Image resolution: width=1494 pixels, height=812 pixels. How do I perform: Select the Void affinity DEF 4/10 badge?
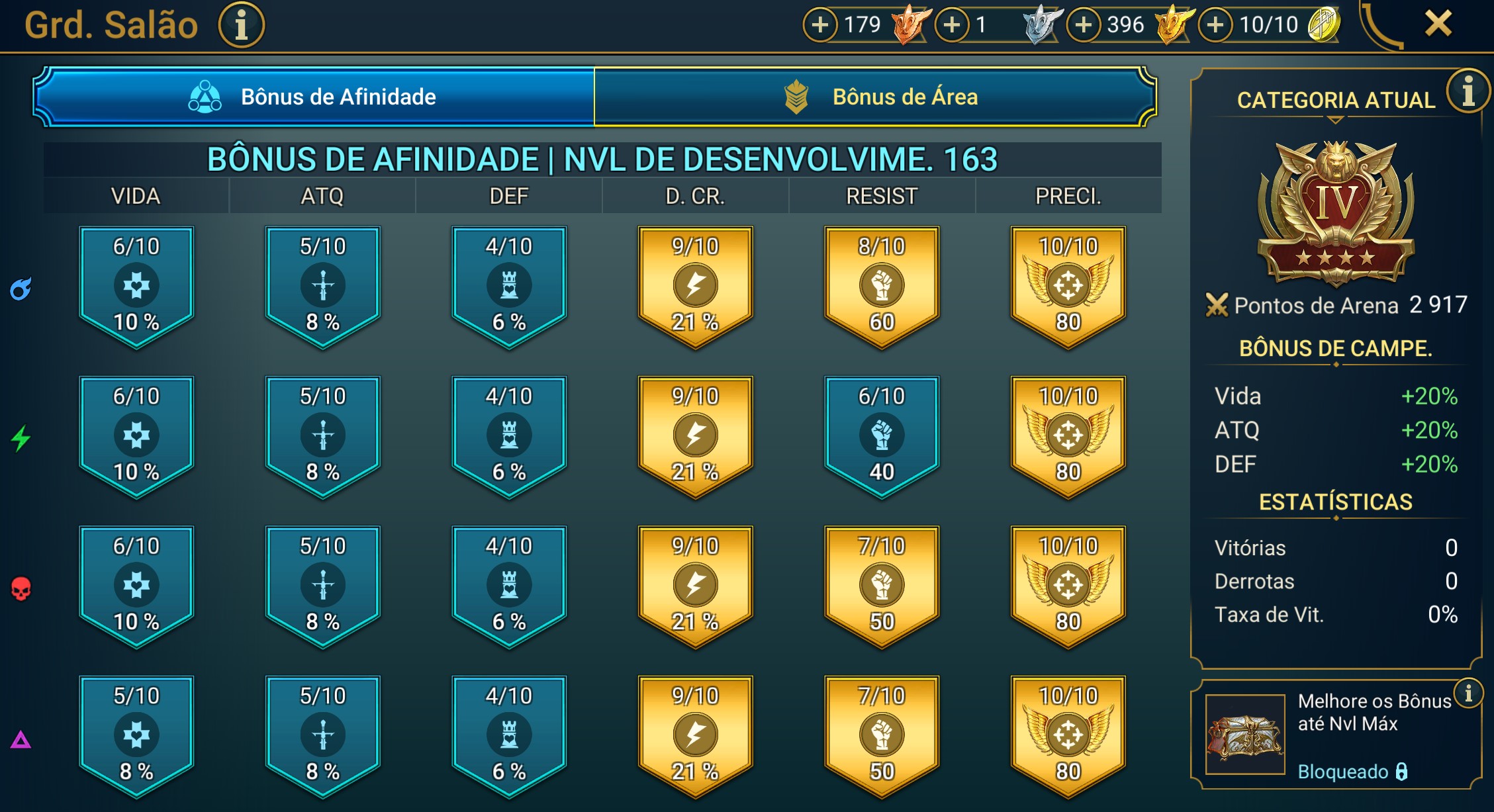pyautogui.click(x=509, y=737)
